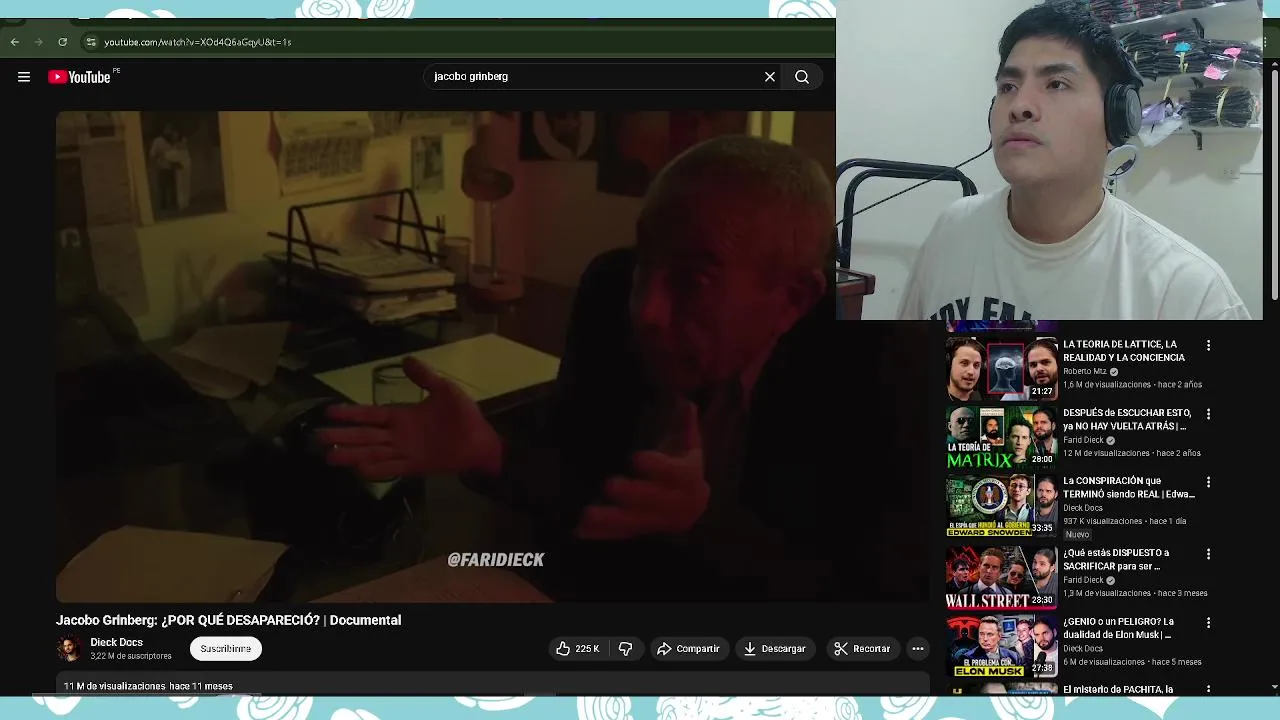Open options menu for LA TEORIA DE LATTICE
Screen dimensions: 1280x720
[1208, 345]
